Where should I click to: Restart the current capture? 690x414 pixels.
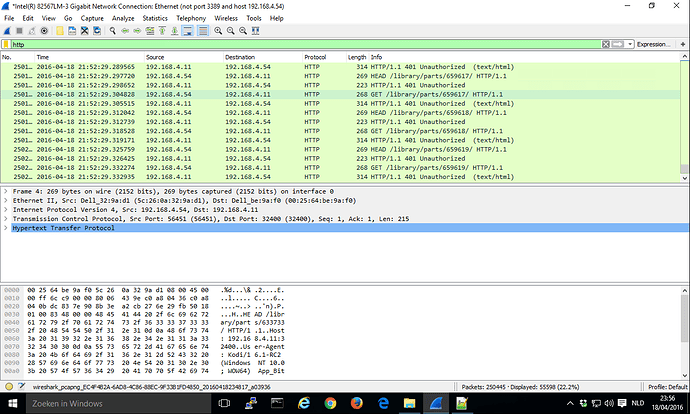(x=32, y=31)
